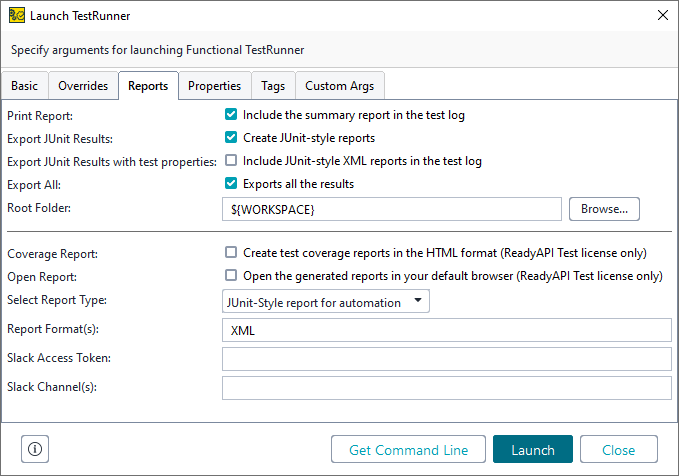Select the Reports tab
The width and height of the screenshot is (679, 476).
click(148, 86)
